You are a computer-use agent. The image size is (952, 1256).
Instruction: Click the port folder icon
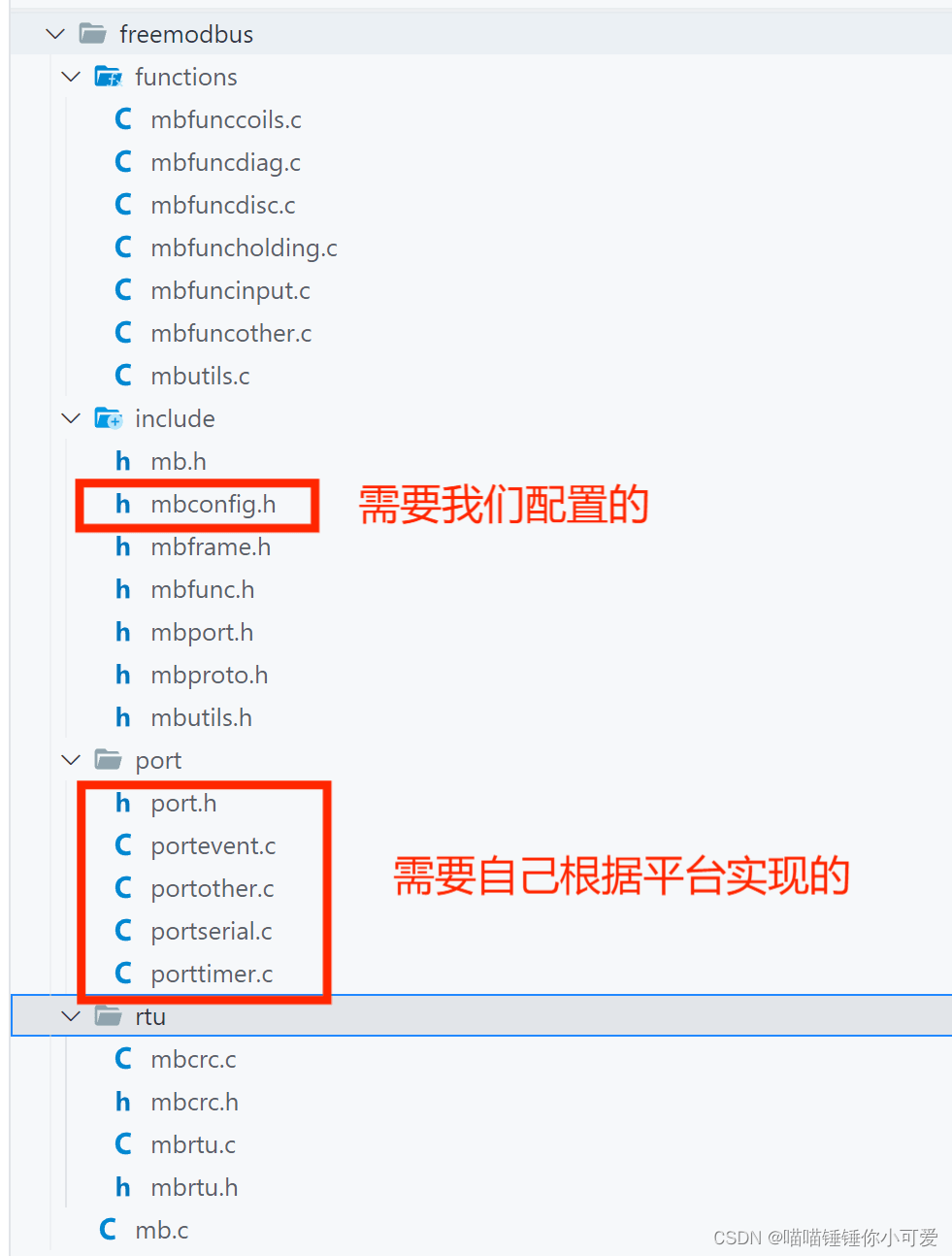pyautogui.click(x=109, y=760)
